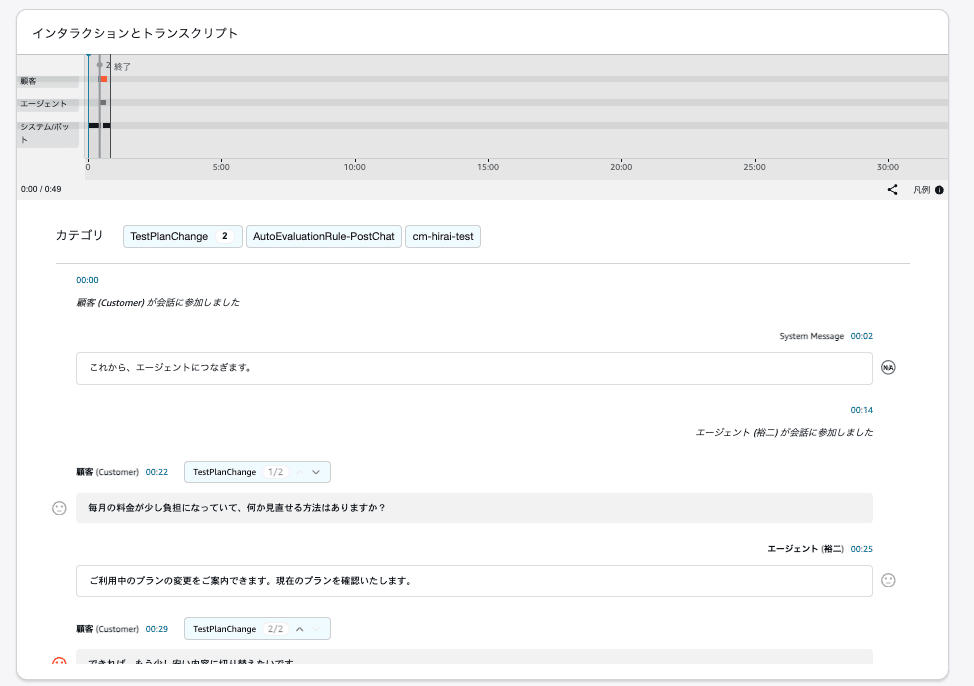This screenshot has width=974, height=686.
Task: Click customer message about 毎月の料金
Action: pyautogui.click(x=475, y=508)
